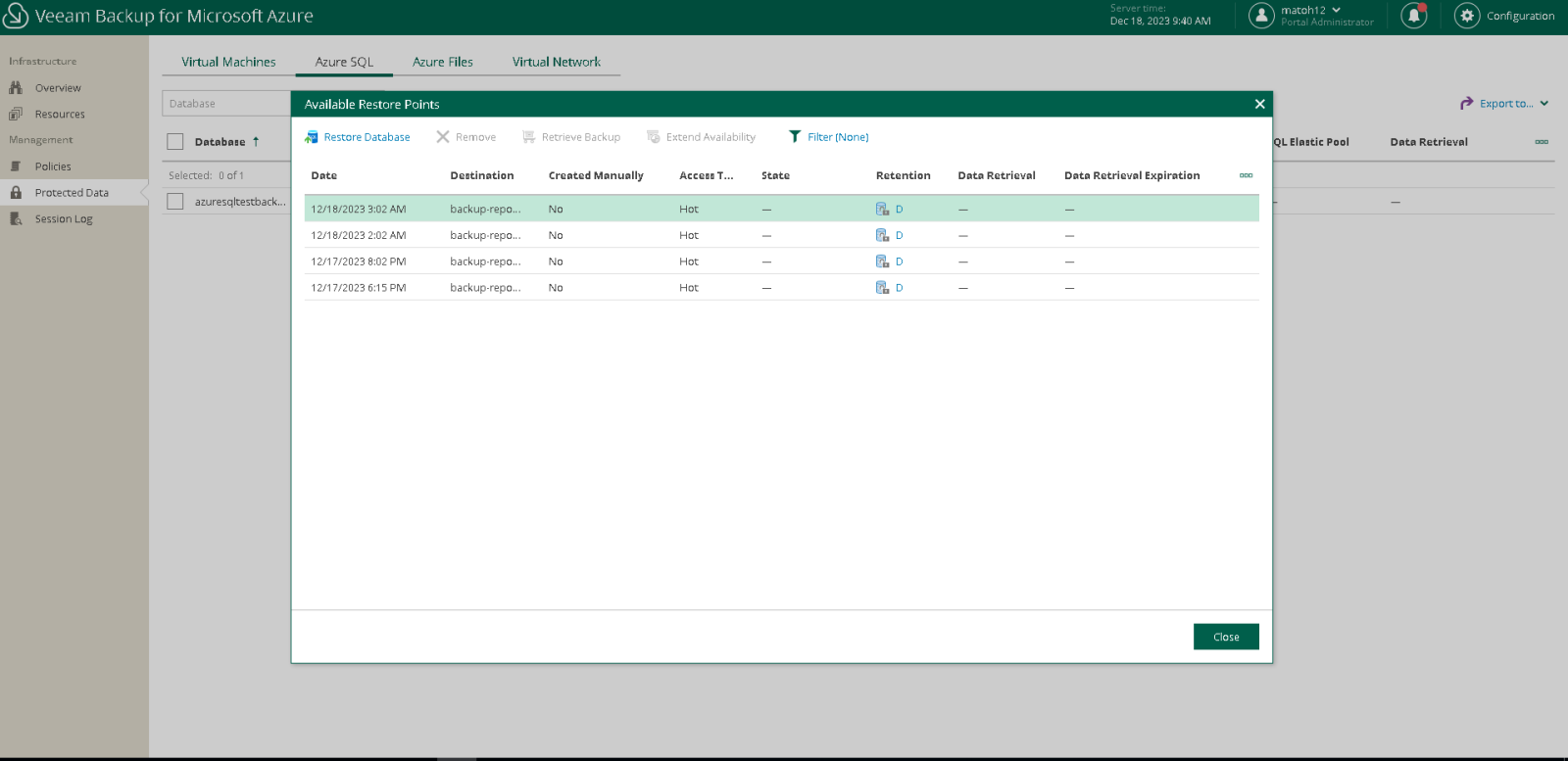Click D retention link in 2:02 AM row
This screenshot has width=1568, height=761.
pyautogui.click(x=899, y=235)
